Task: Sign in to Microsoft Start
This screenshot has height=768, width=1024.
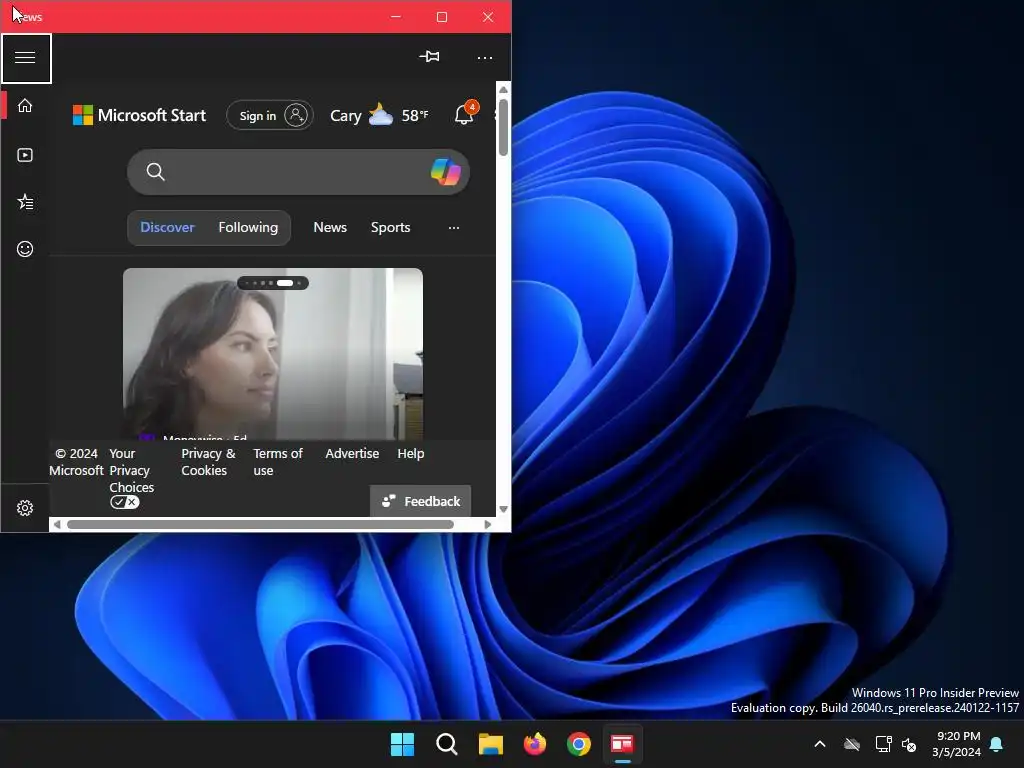Action: point(270,116)
